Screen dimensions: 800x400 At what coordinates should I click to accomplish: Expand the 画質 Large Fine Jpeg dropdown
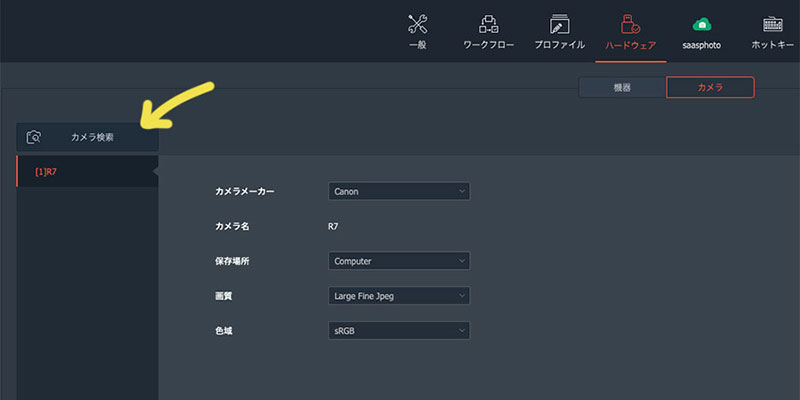[398, 296]
